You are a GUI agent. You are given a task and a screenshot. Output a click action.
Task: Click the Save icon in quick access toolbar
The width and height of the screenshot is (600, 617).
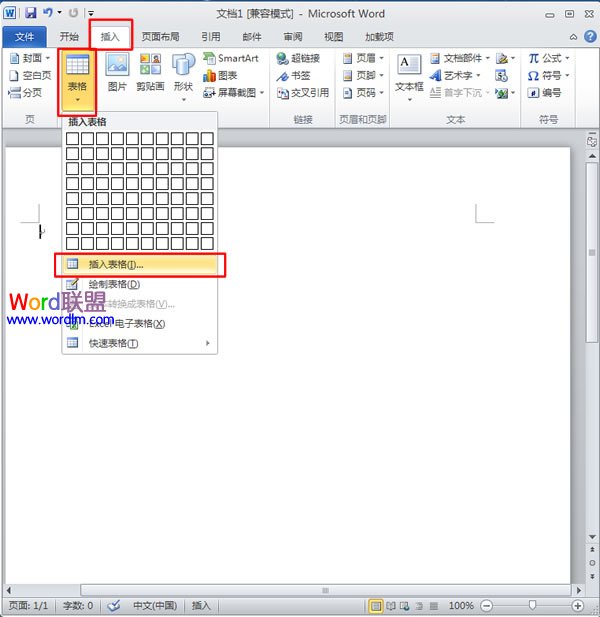tap(31, 13)
